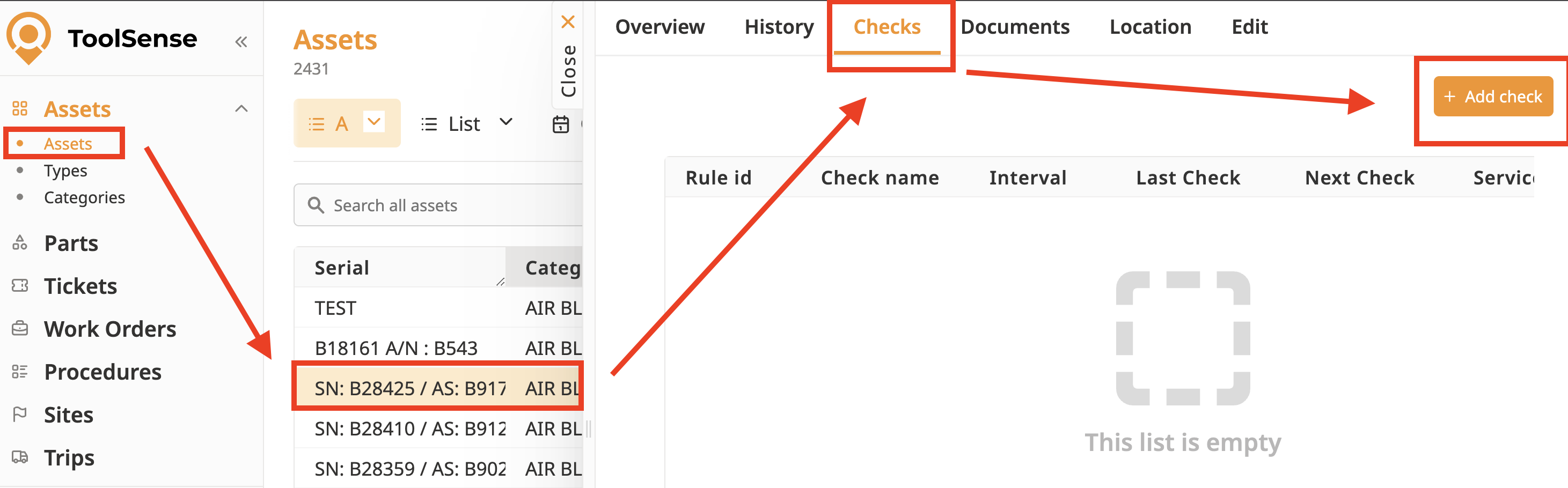
Task: Click the X icon above Close
Action: coord(568,22)
